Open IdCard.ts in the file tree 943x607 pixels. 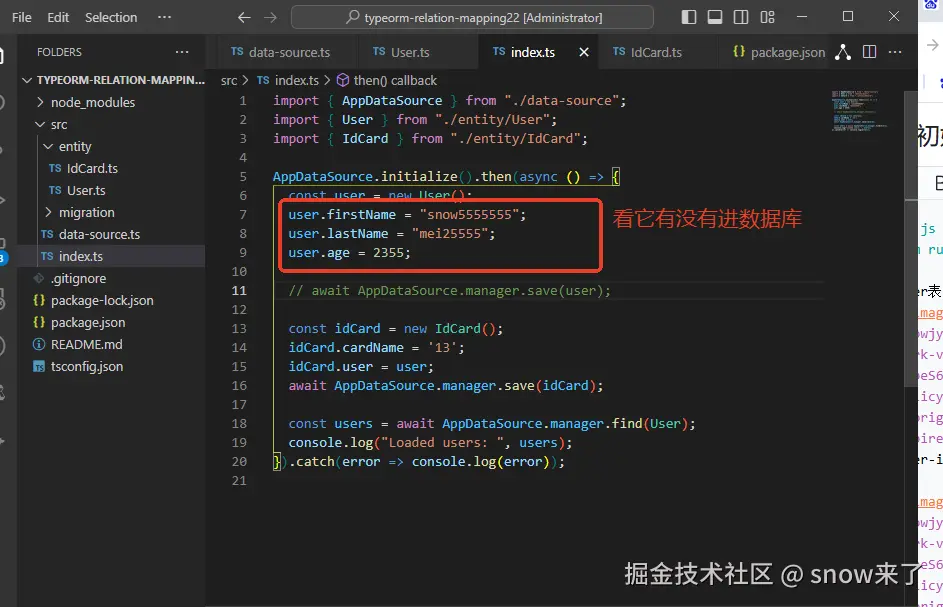(x=111, y=168)
